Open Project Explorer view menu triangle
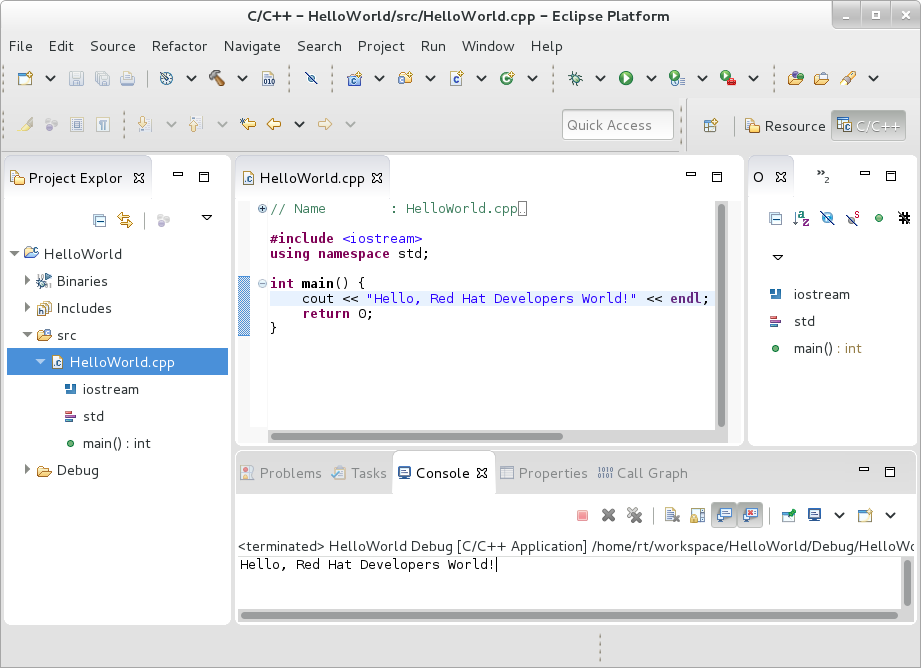This screenshot has width=921, height=668. click(207, 217)
